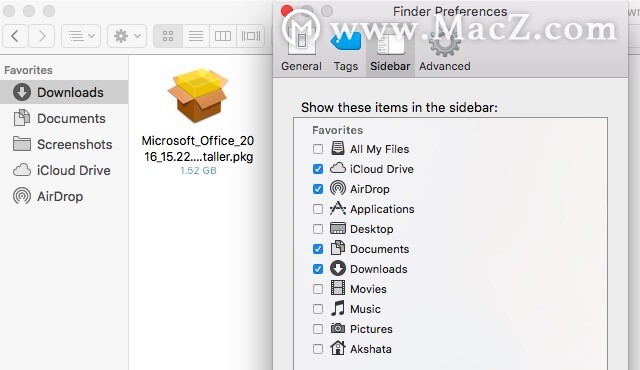
Task: Click the Movies label in preferences
Action: coord(368,289)
